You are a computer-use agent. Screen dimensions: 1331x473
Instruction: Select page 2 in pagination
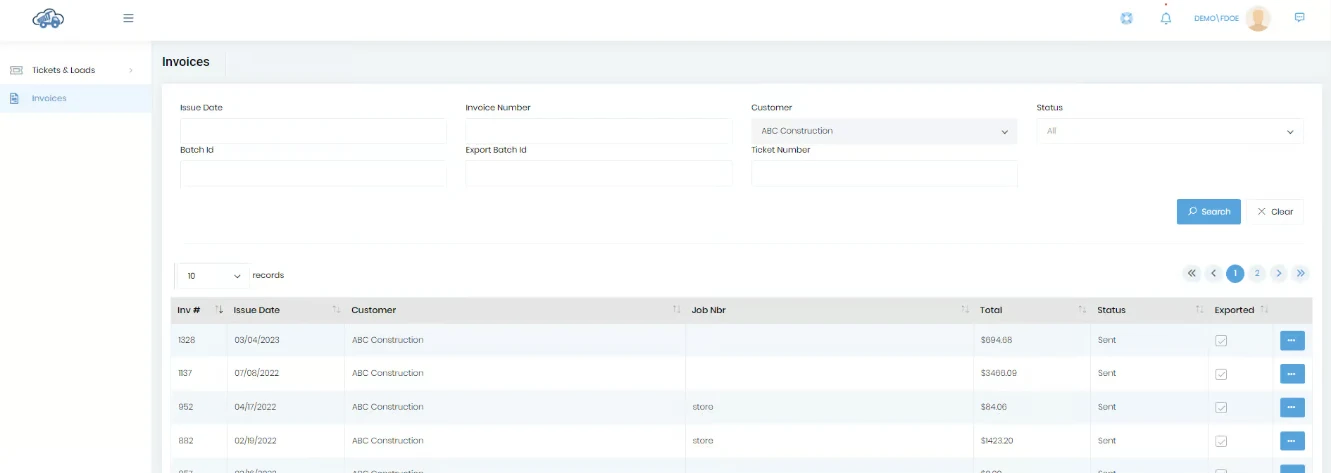pyautogui.click(x=1257, y=273)
